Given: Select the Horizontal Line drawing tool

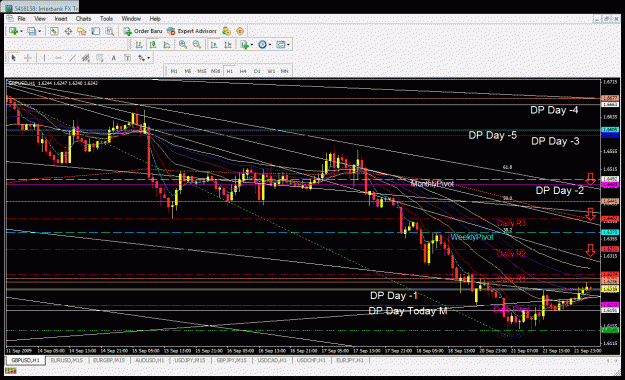Looking at the screenshot, I should tap(58, 58).
